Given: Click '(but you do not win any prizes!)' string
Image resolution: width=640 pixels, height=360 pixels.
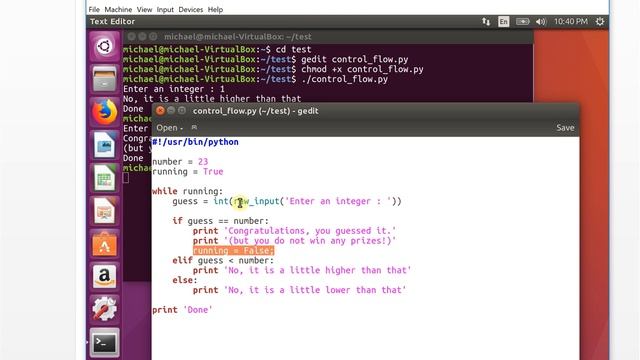Looking at the screenshot, I should point(310,241).
